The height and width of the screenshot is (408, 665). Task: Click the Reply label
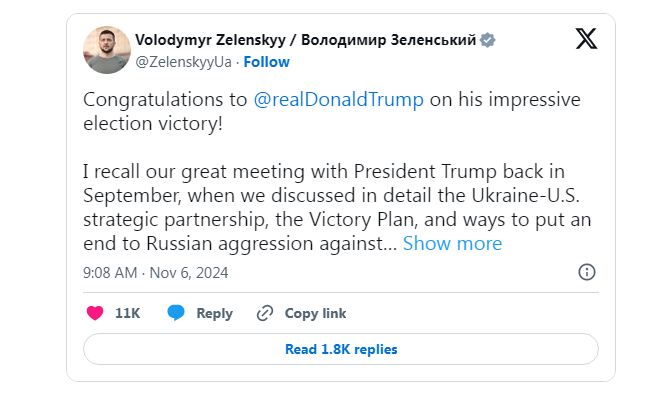[214, 313]
